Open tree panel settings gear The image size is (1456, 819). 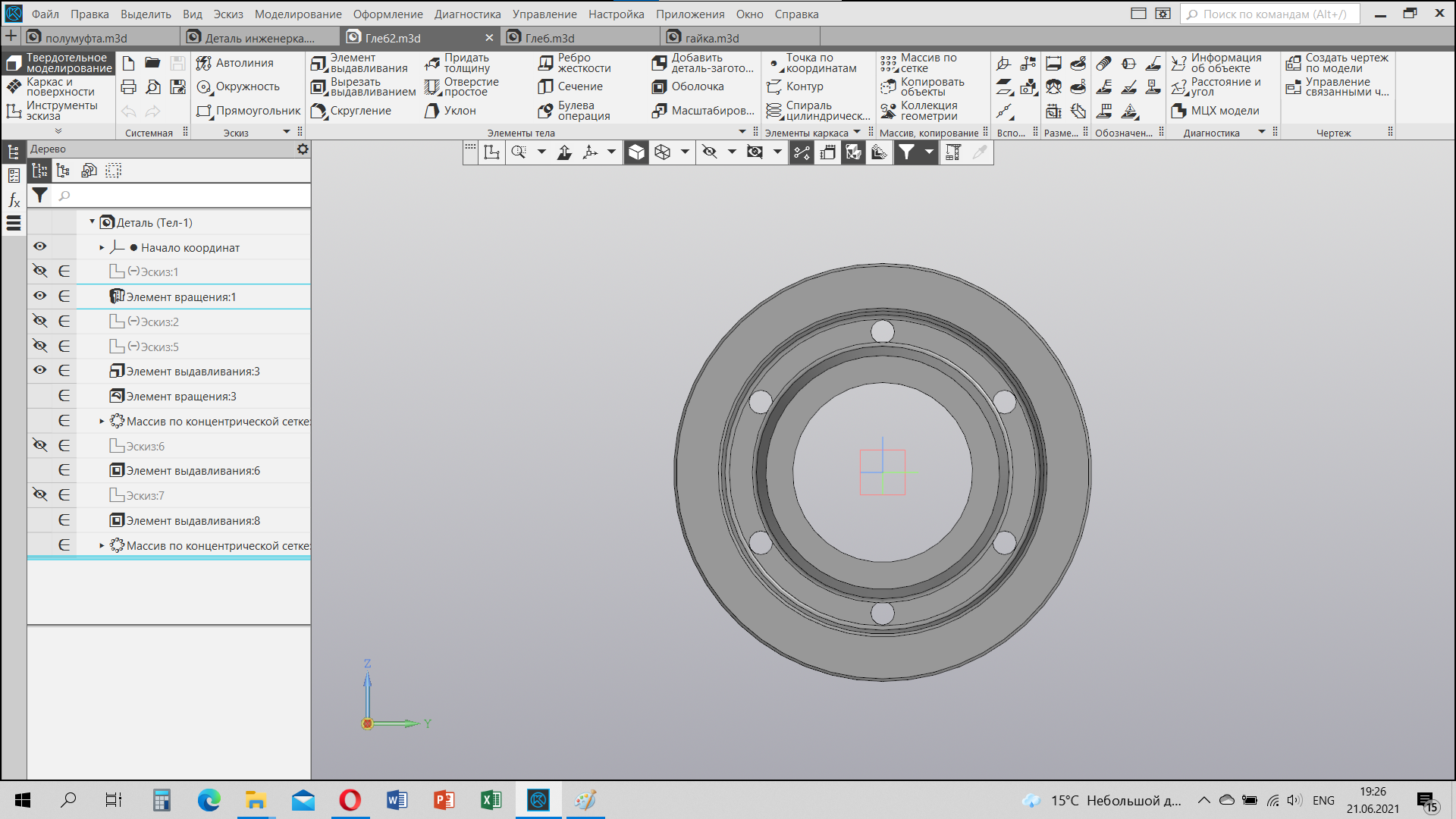[x=303, y=149]
